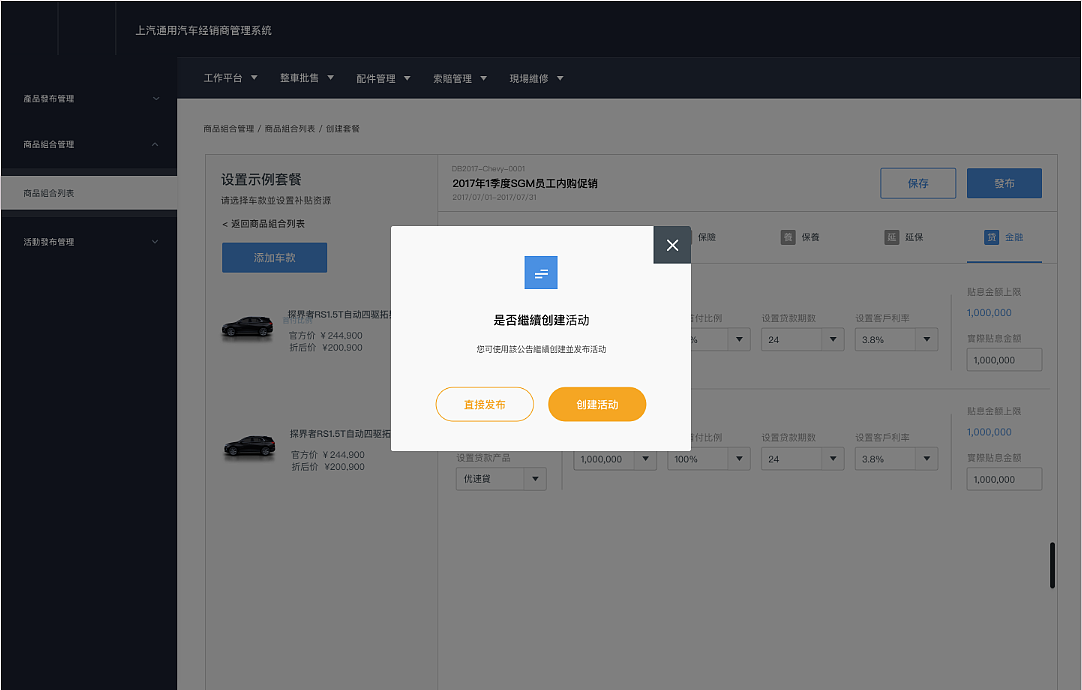This screenshot has height=690, width=1082.
Task: Select 商品組合列表 in the sidebar
Action: pos(89,192)
